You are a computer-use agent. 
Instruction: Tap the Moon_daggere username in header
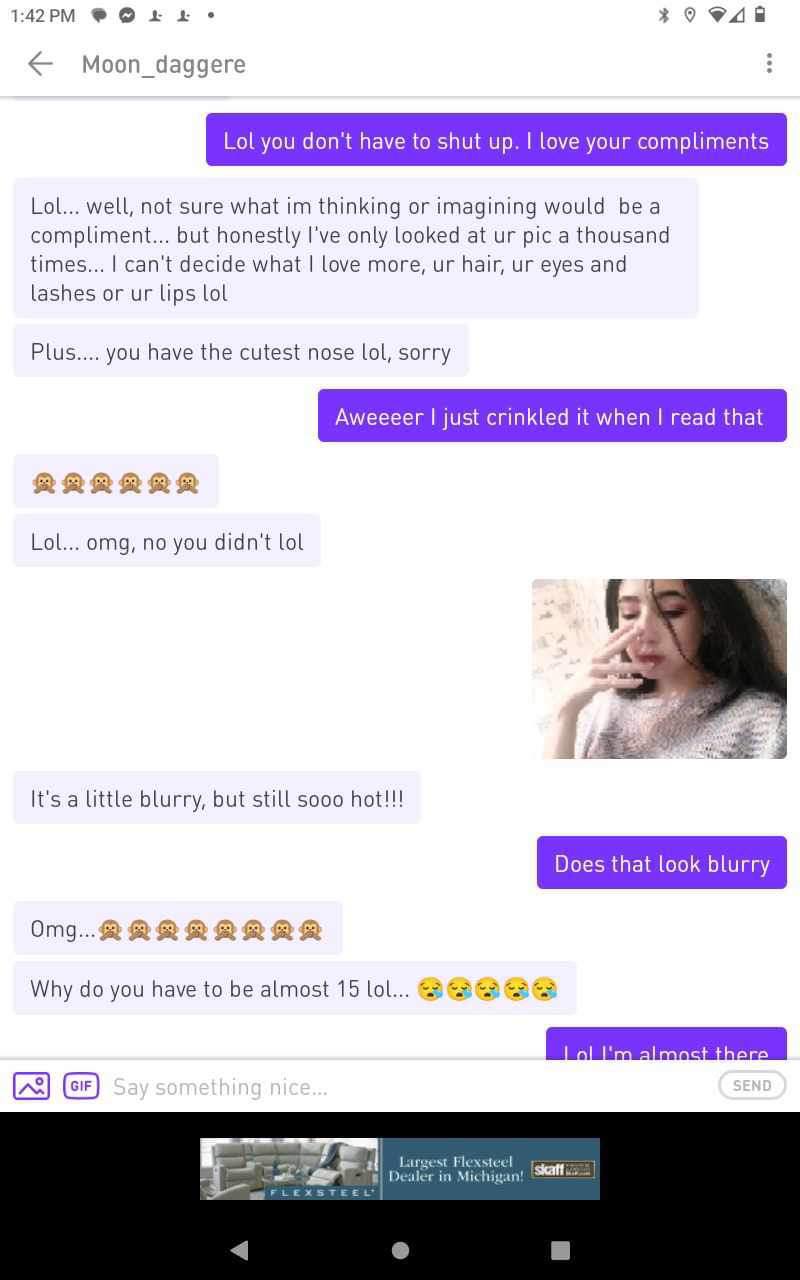(x=164, y=64)
